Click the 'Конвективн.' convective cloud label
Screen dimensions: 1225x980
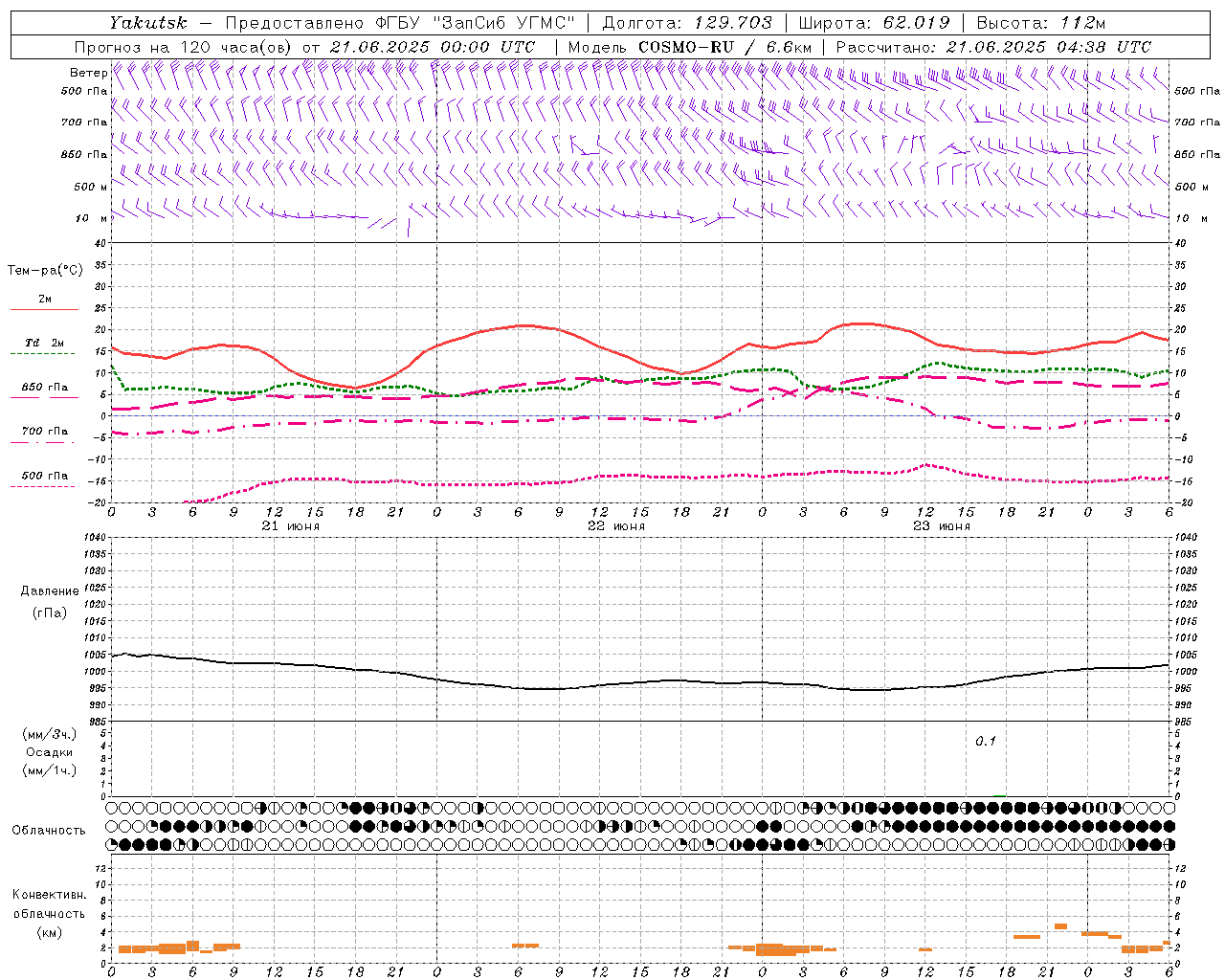click(50, 895)
